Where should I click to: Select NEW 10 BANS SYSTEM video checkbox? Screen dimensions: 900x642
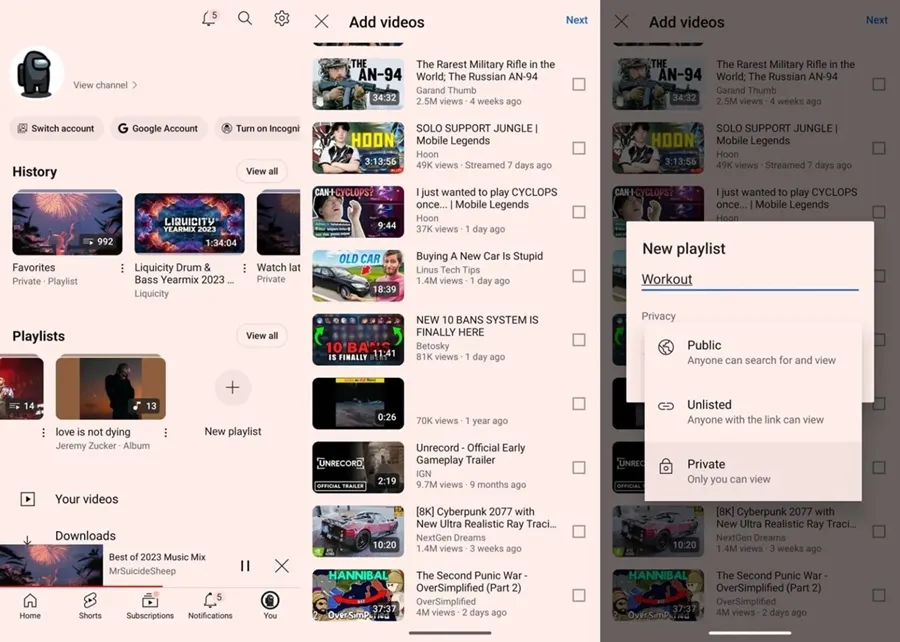click(579, 340)
